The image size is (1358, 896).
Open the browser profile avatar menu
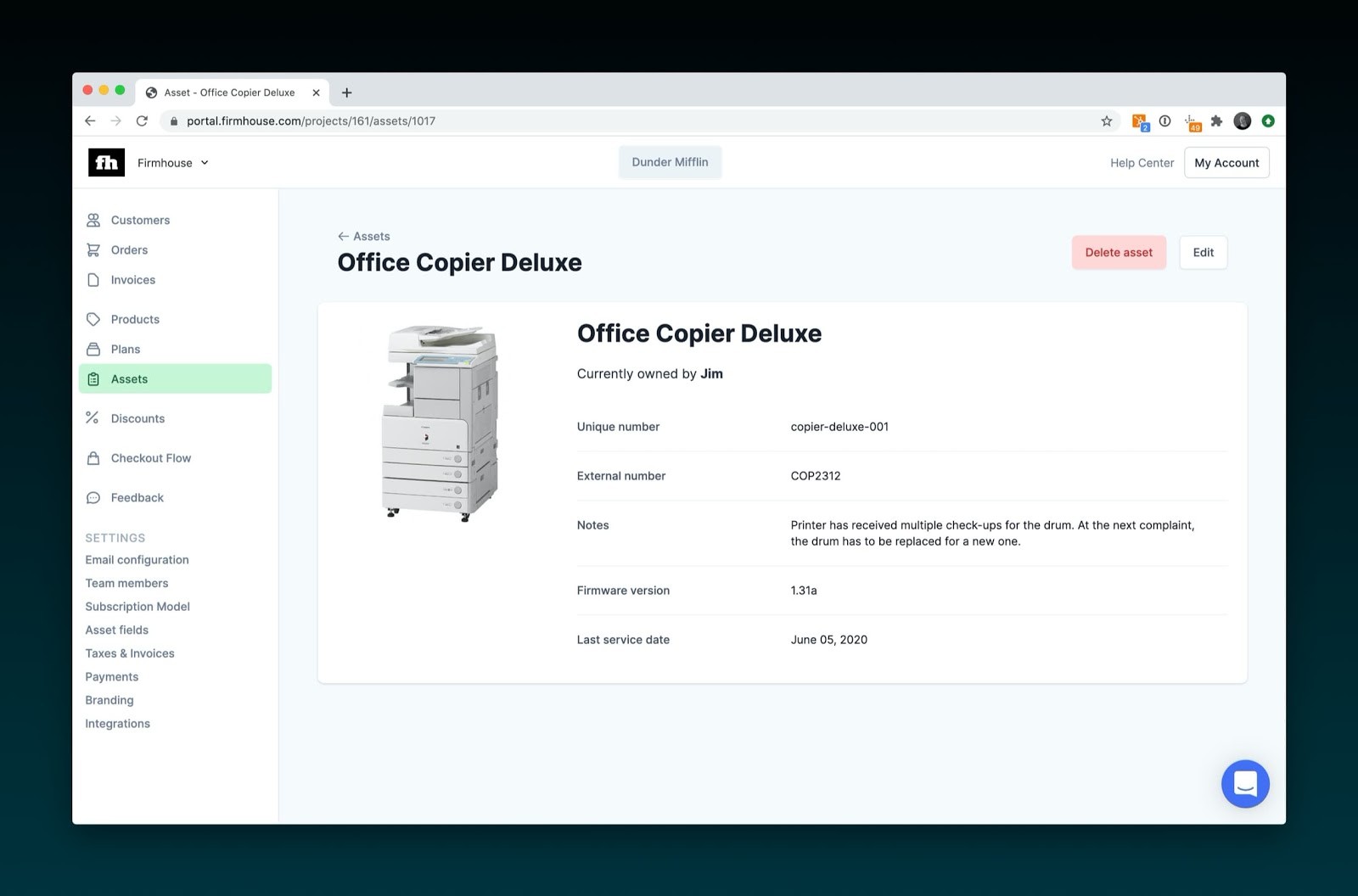[x=1242, y=120]
